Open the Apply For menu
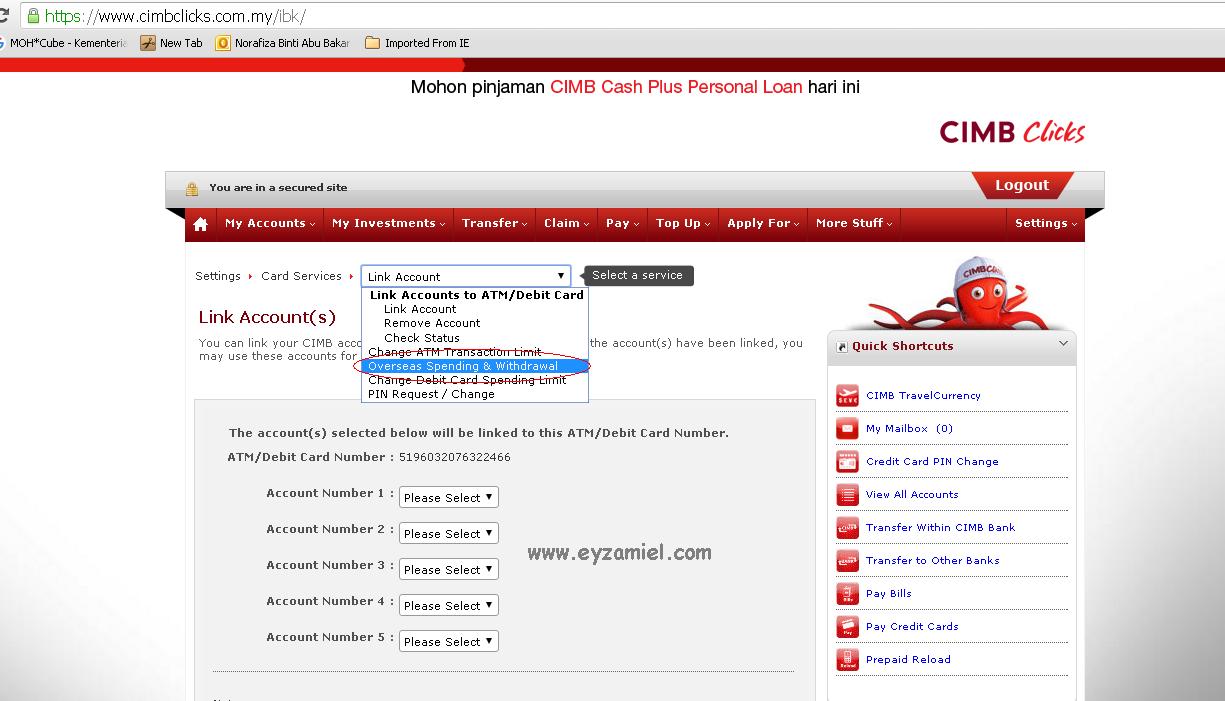The height and width of the screenshot is (701, 1225). click(764, 223)
